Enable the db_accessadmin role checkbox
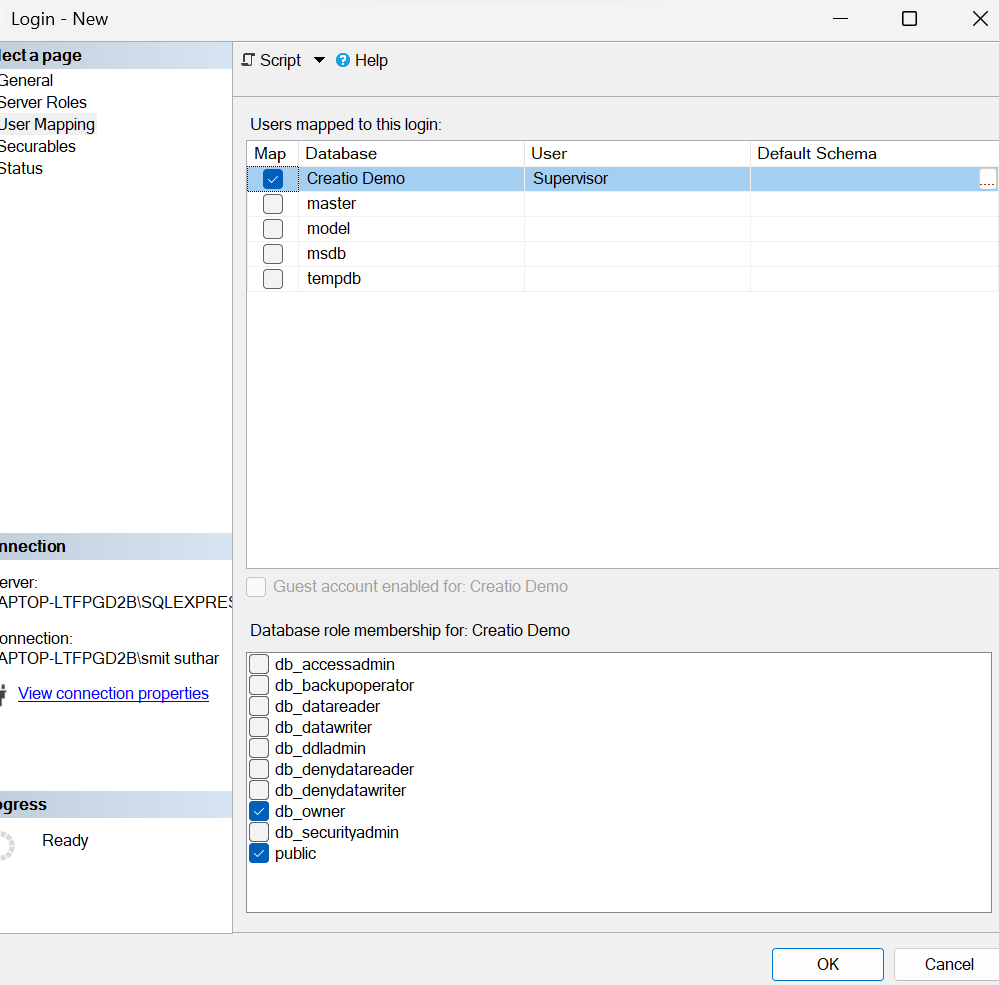The image size is (999, 985). tap(259, 664)
